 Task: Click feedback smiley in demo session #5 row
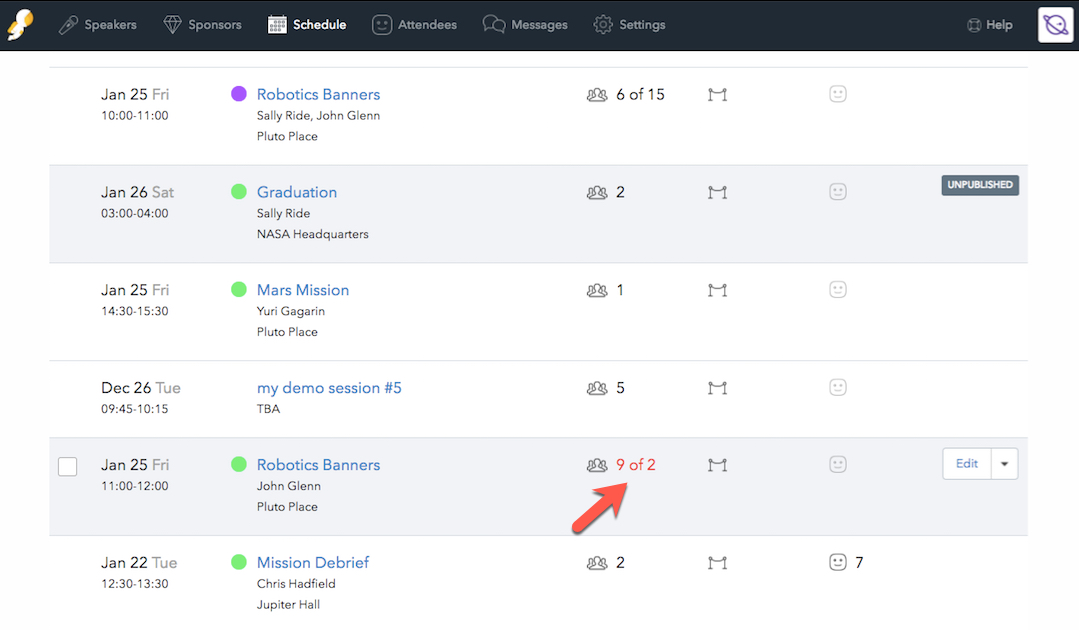tap(837, 387)
